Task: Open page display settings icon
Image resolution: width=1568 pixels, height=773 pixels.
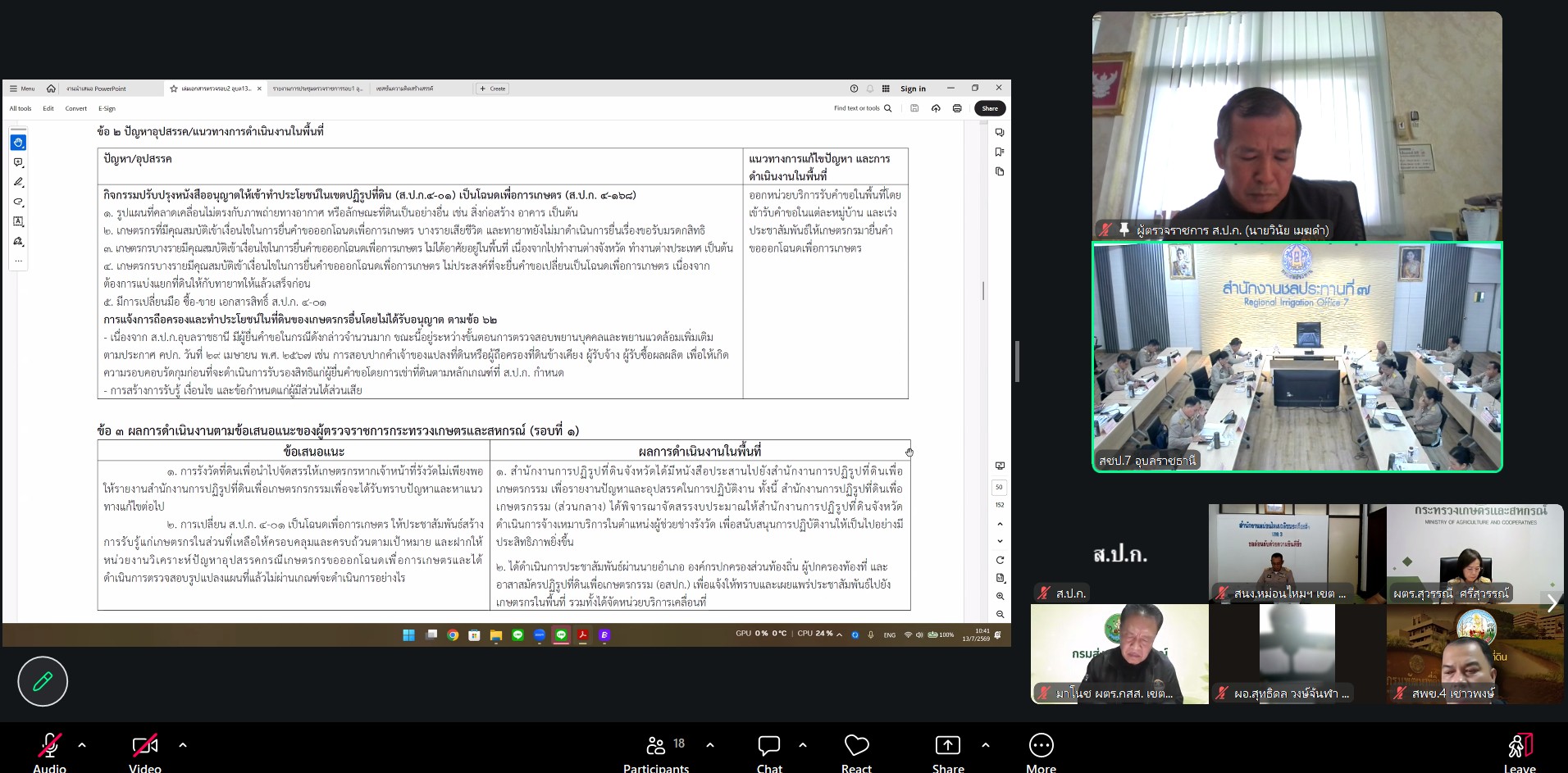Action: click(1000, 578)
